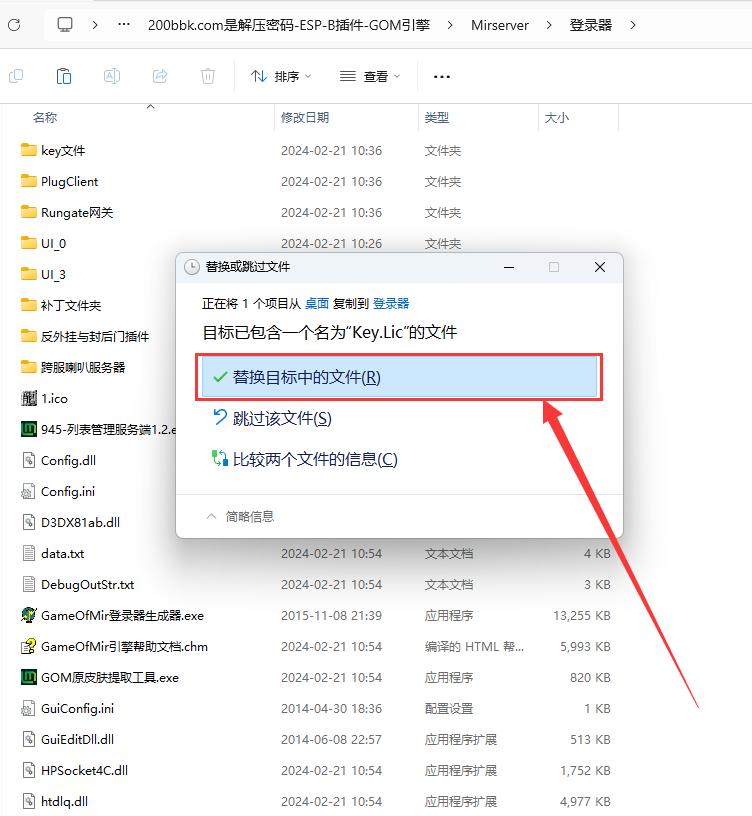Select the GuiConfig.ini file
The width and height of the screenshot is (752, 816).
coord(67,708)
